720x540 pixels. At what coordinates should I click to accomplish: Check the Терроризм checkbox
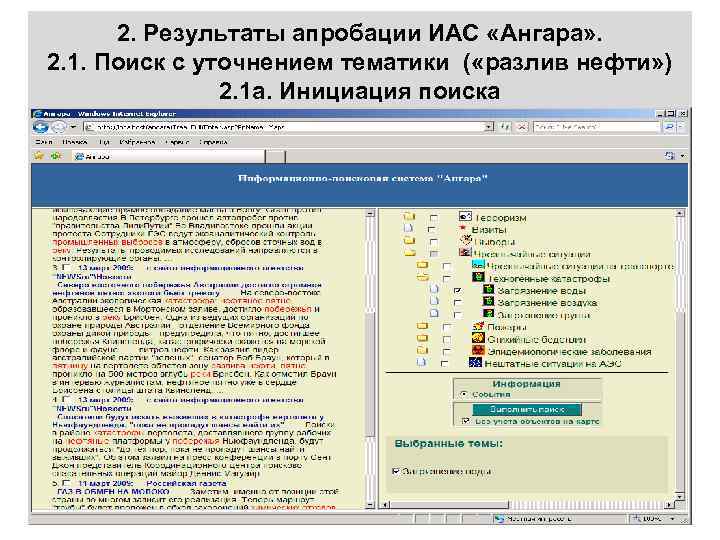point(433,217)
